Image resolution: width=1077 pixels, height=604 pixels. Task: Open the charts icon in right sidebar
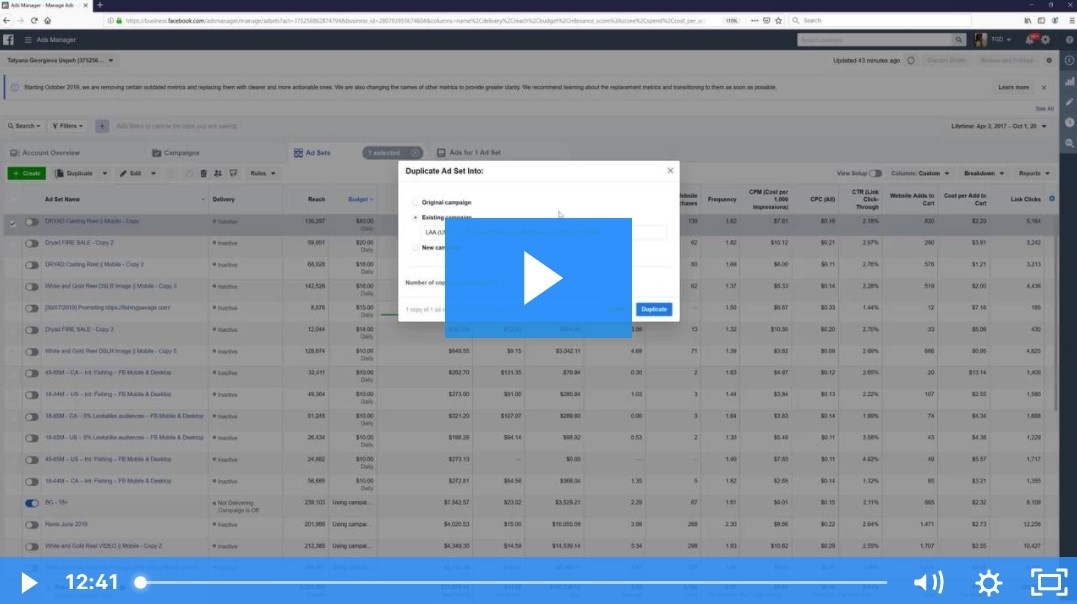coord(1069,81)
